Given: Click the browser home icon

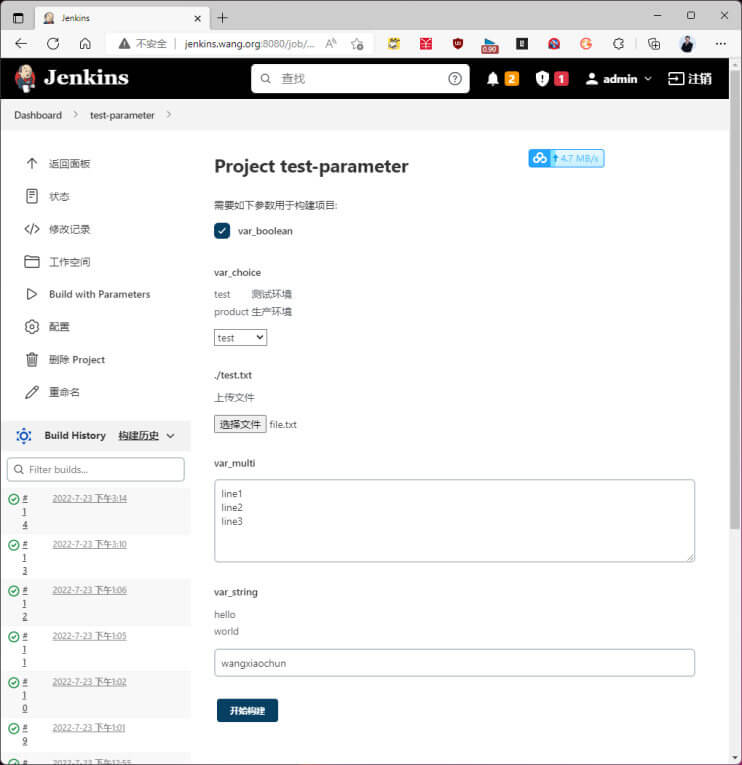Looking at the screenshot, I should pyautogui.click(x=85, y=44).
